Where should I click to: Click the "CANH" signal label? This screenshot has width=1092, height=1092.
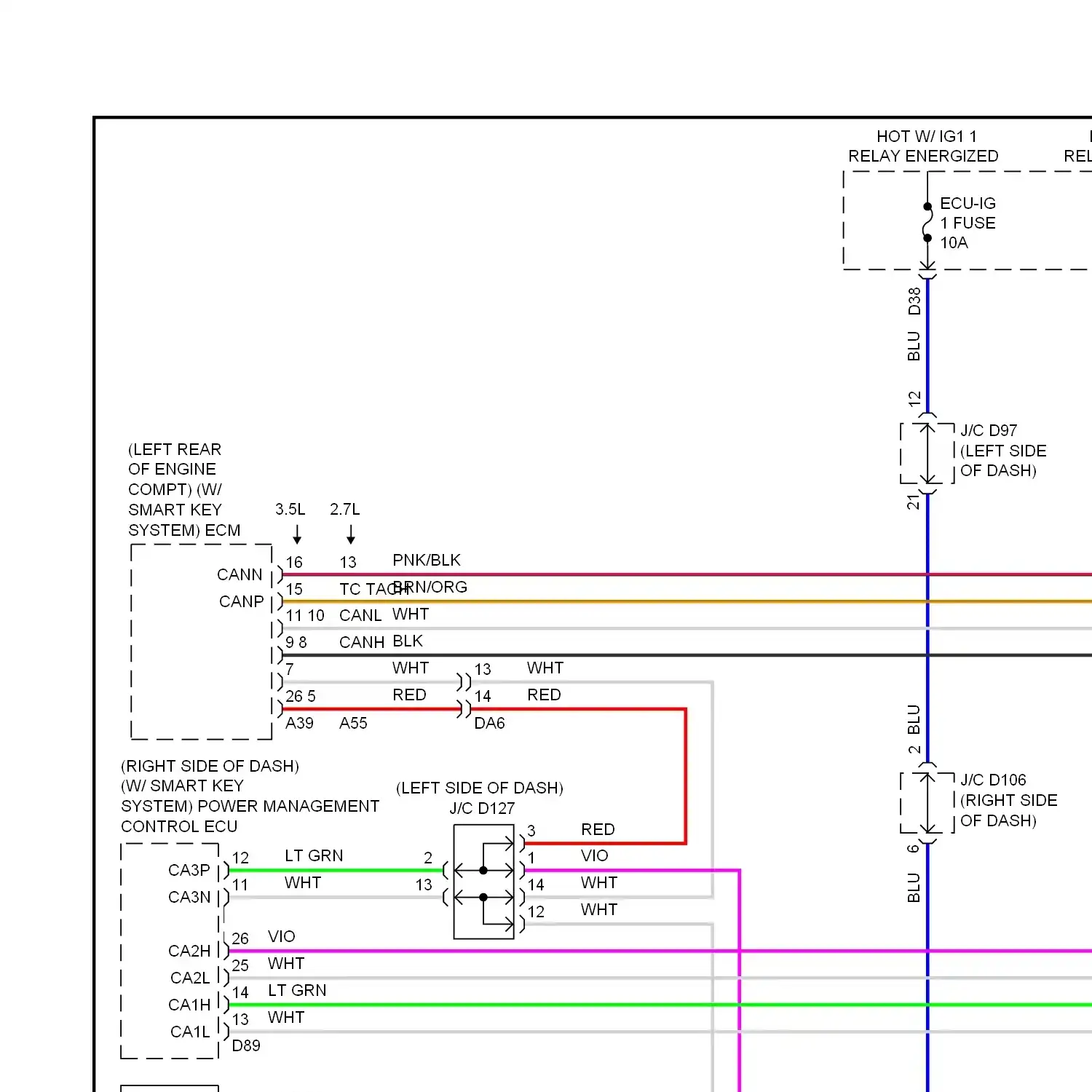point(362,642)
